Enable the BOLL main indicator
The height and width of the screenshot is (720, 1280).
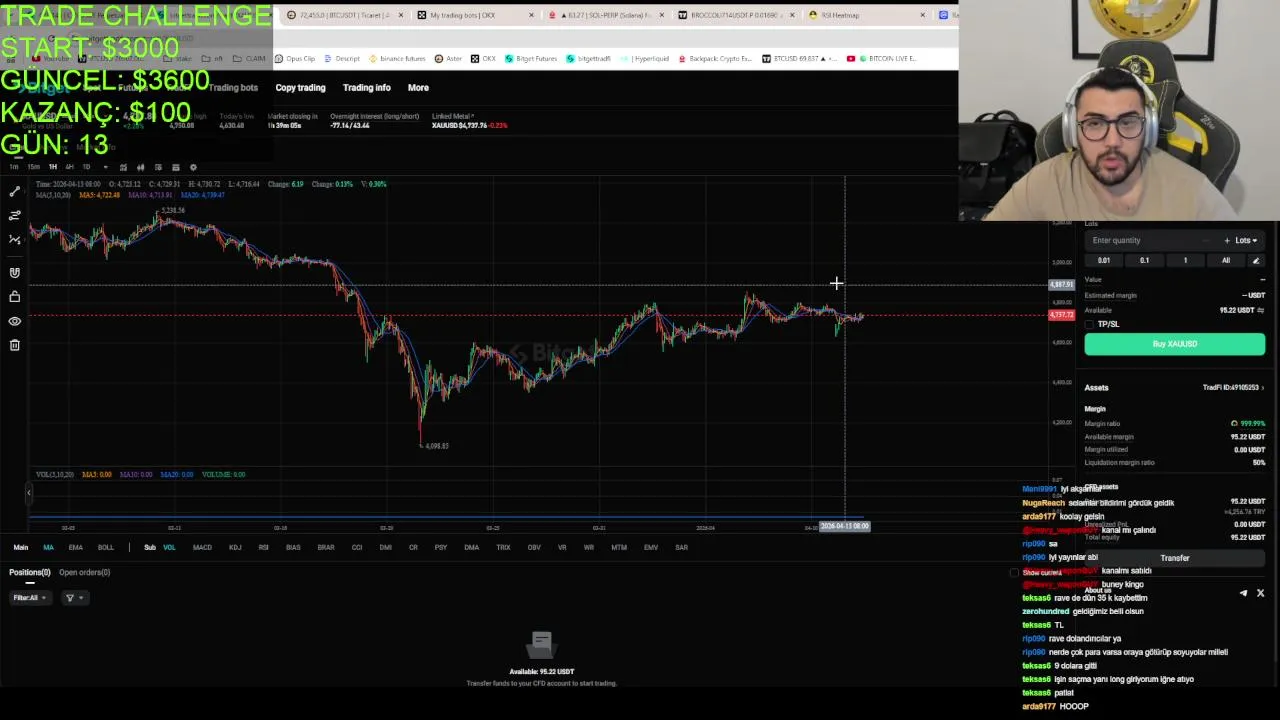click(105, 547)
